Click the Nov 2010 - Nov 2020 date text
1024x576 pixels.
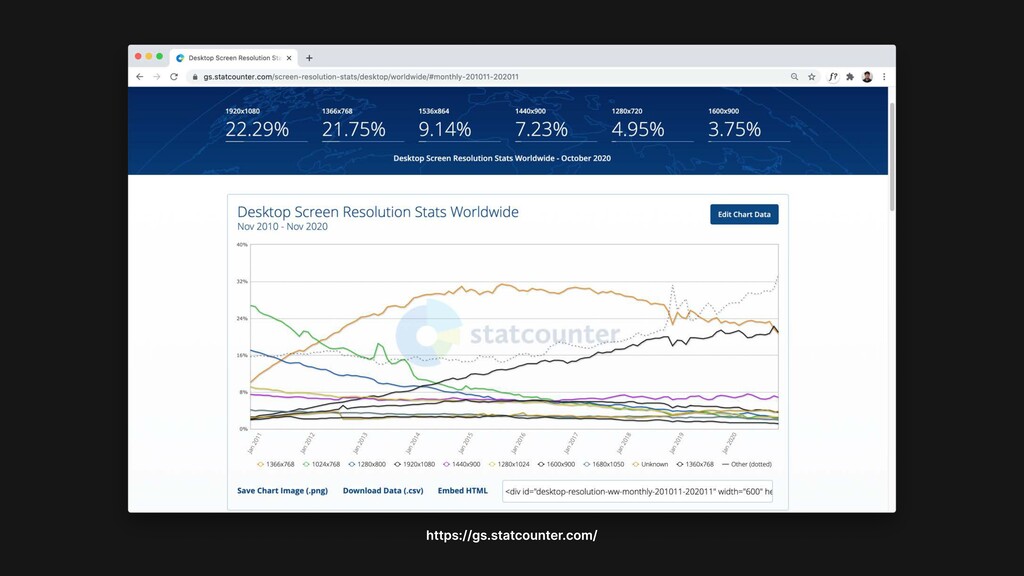(x=283, y=227)
